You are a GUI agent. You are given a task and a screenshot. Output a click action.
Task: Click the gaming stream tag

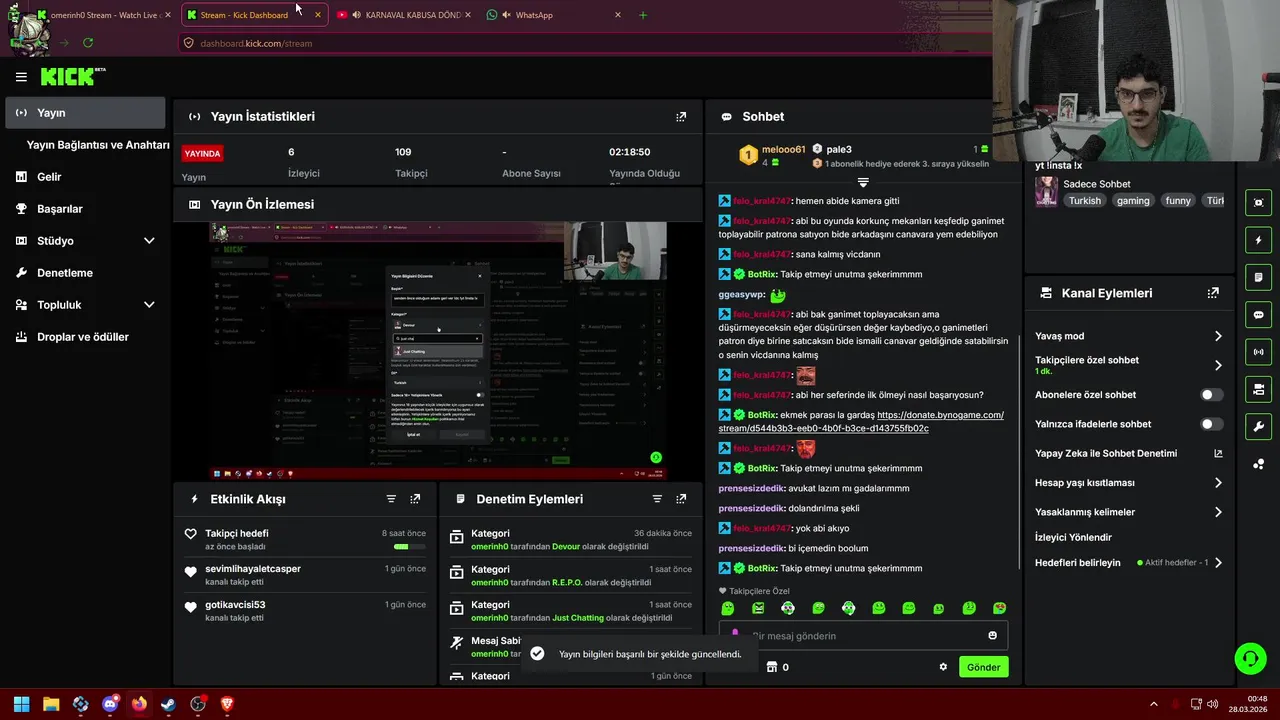coord(1133,201)
